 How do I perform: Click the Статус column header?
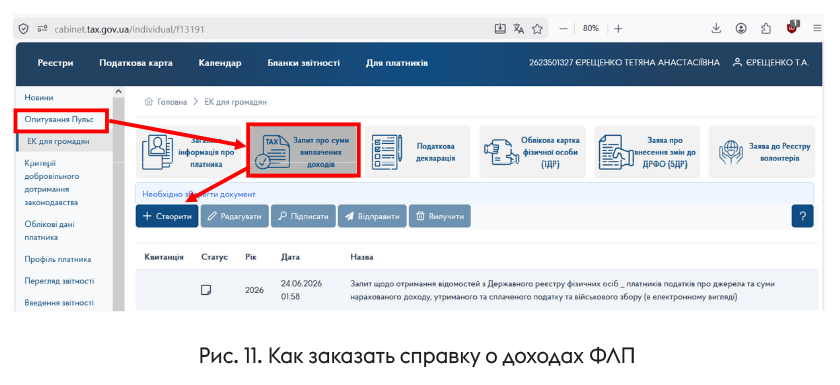214,258
